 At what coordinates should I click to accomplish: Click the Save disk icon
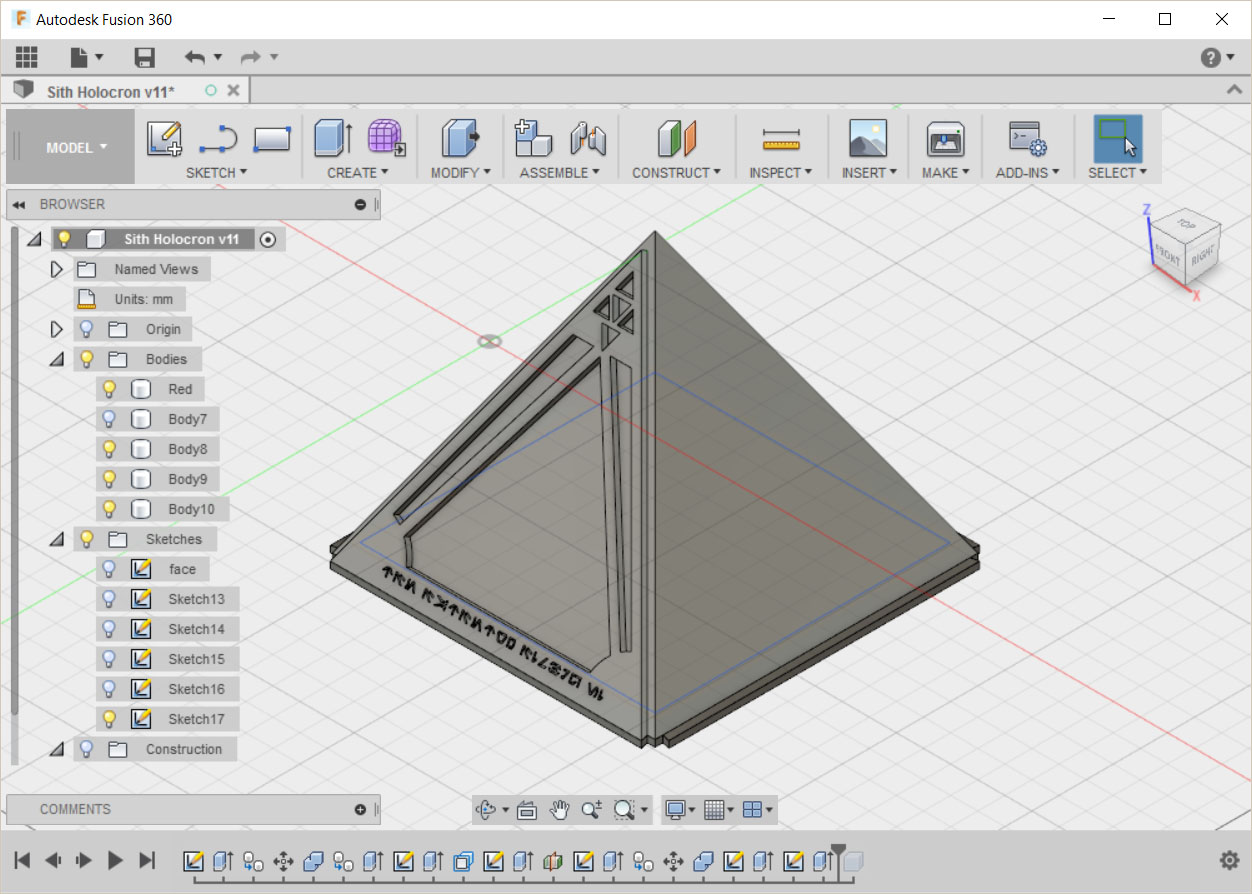click(x=145, y=57)
